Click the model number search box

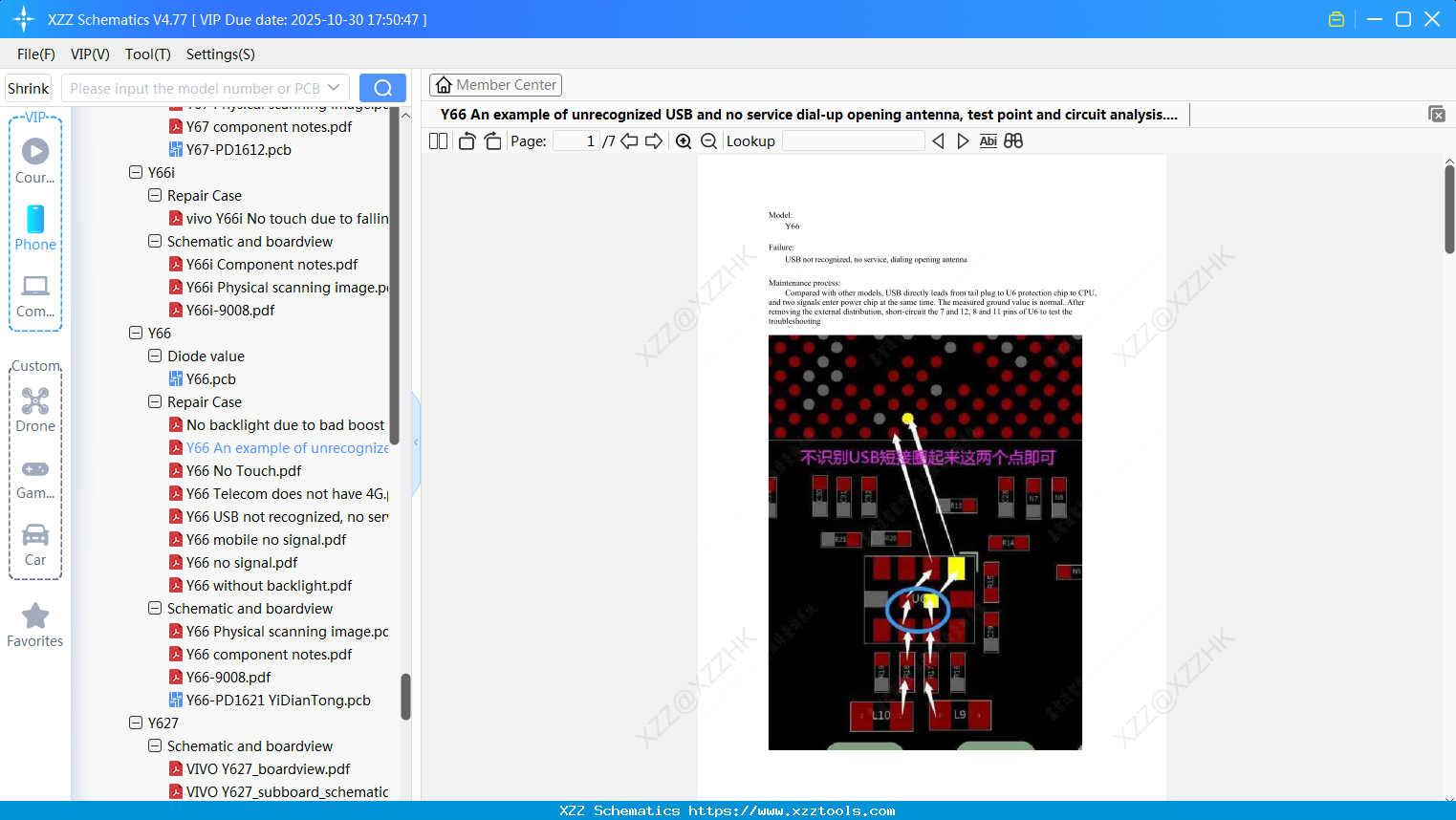(206, 88)
